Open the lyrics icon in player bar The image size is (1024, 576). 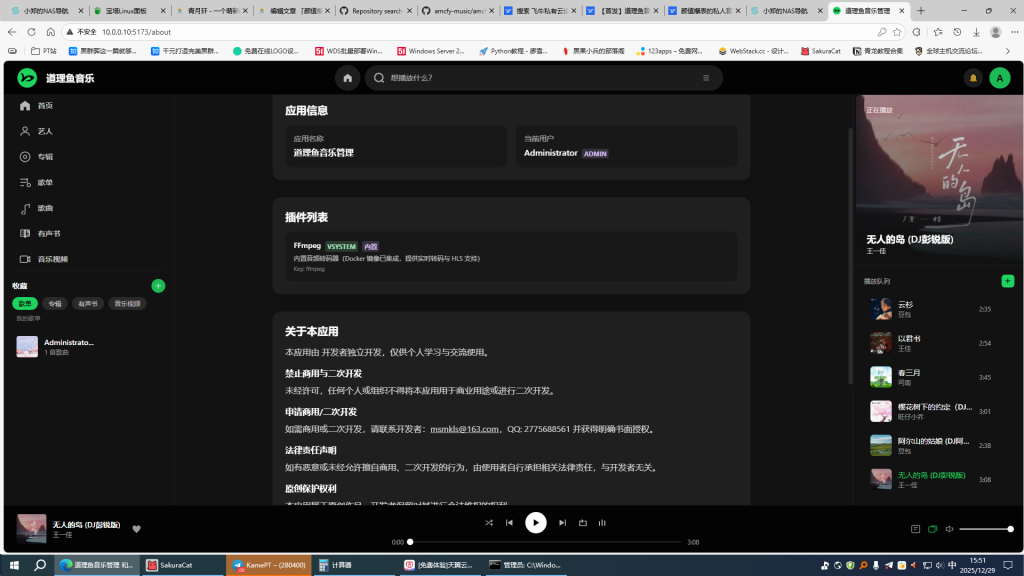point(915,529)
